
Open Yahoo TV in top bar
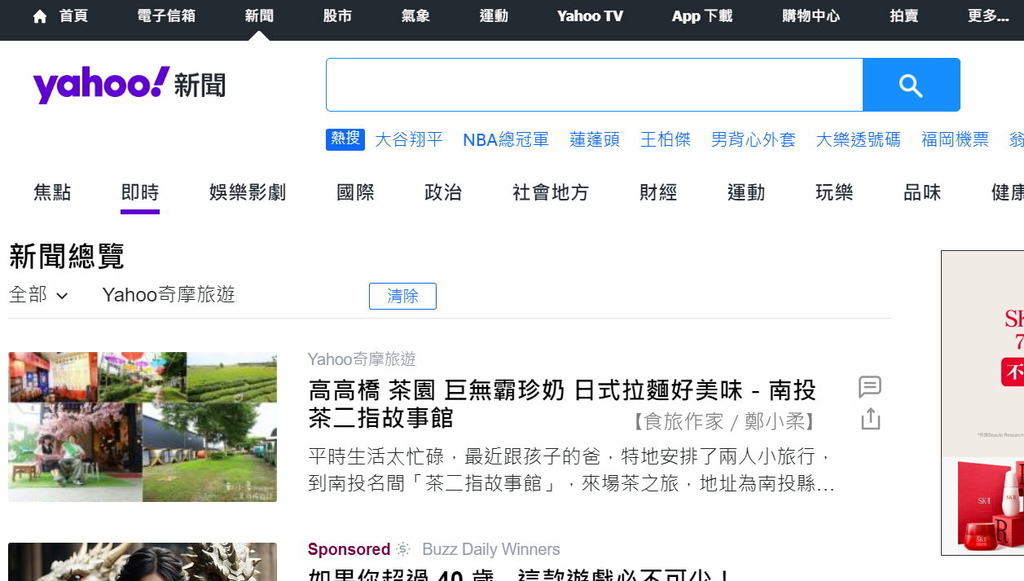(x=590, y=16)
